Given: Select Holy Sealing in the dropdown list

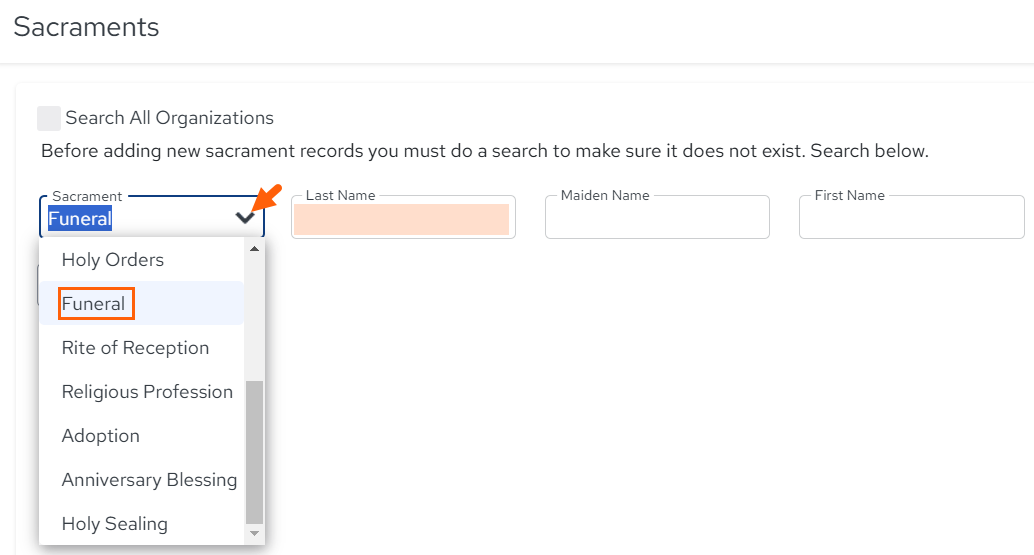Looking at the screenshot, I should pos(142,523).
